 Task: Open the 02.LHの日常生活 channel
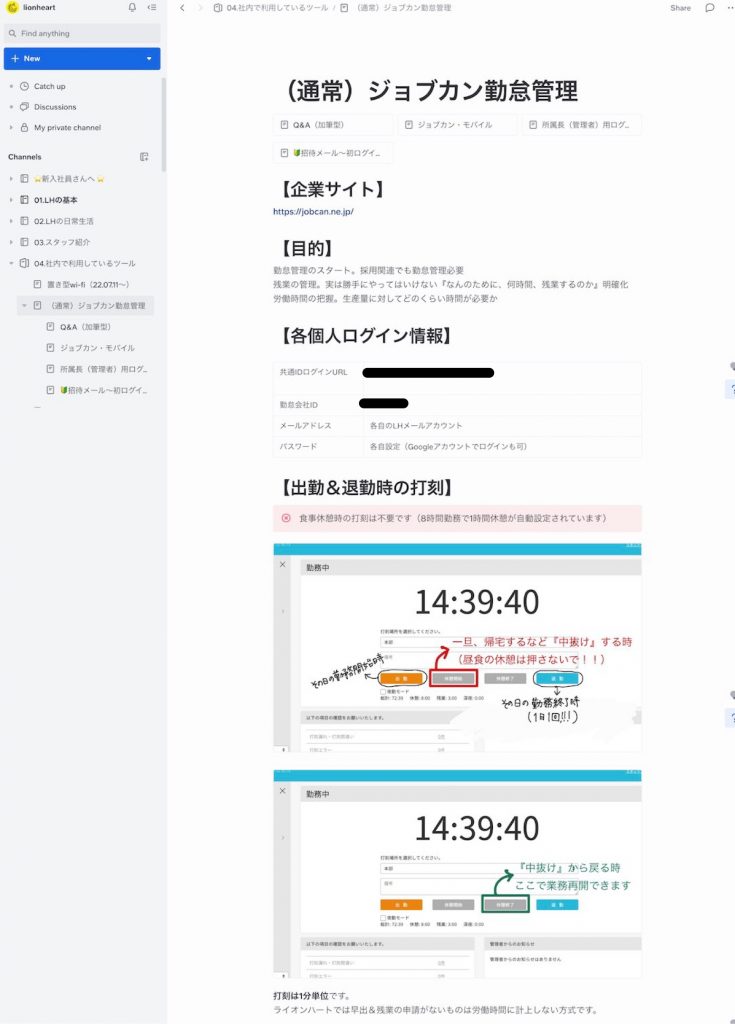coord(63,221)
